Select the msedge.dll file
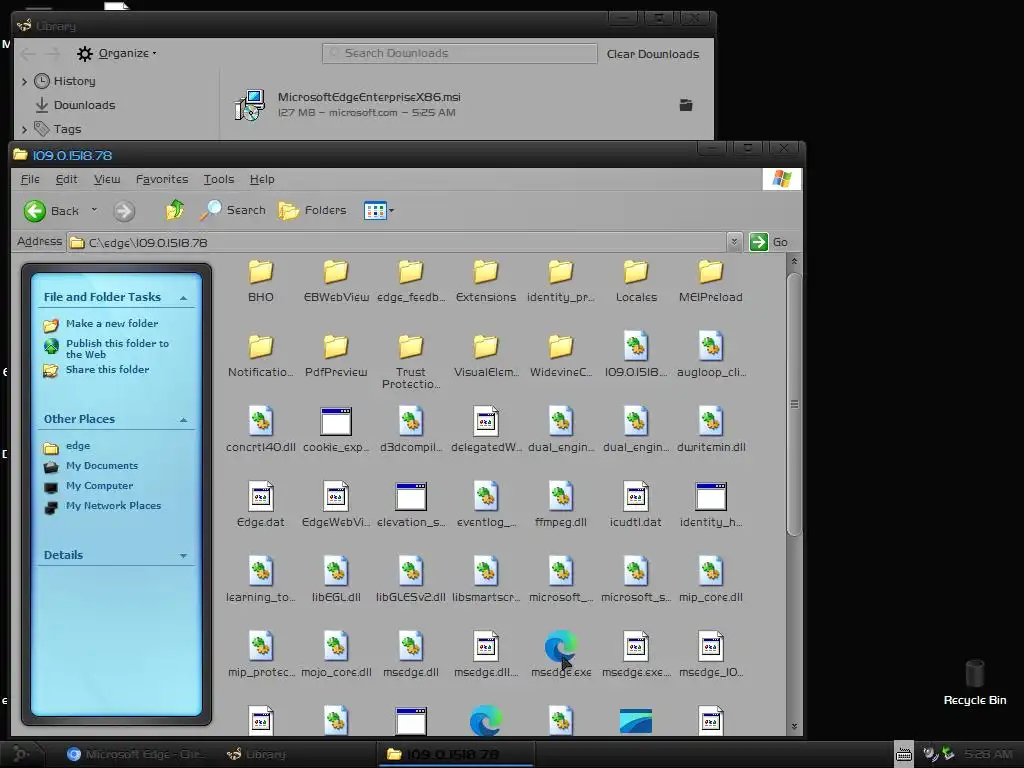 pos(411,647)
